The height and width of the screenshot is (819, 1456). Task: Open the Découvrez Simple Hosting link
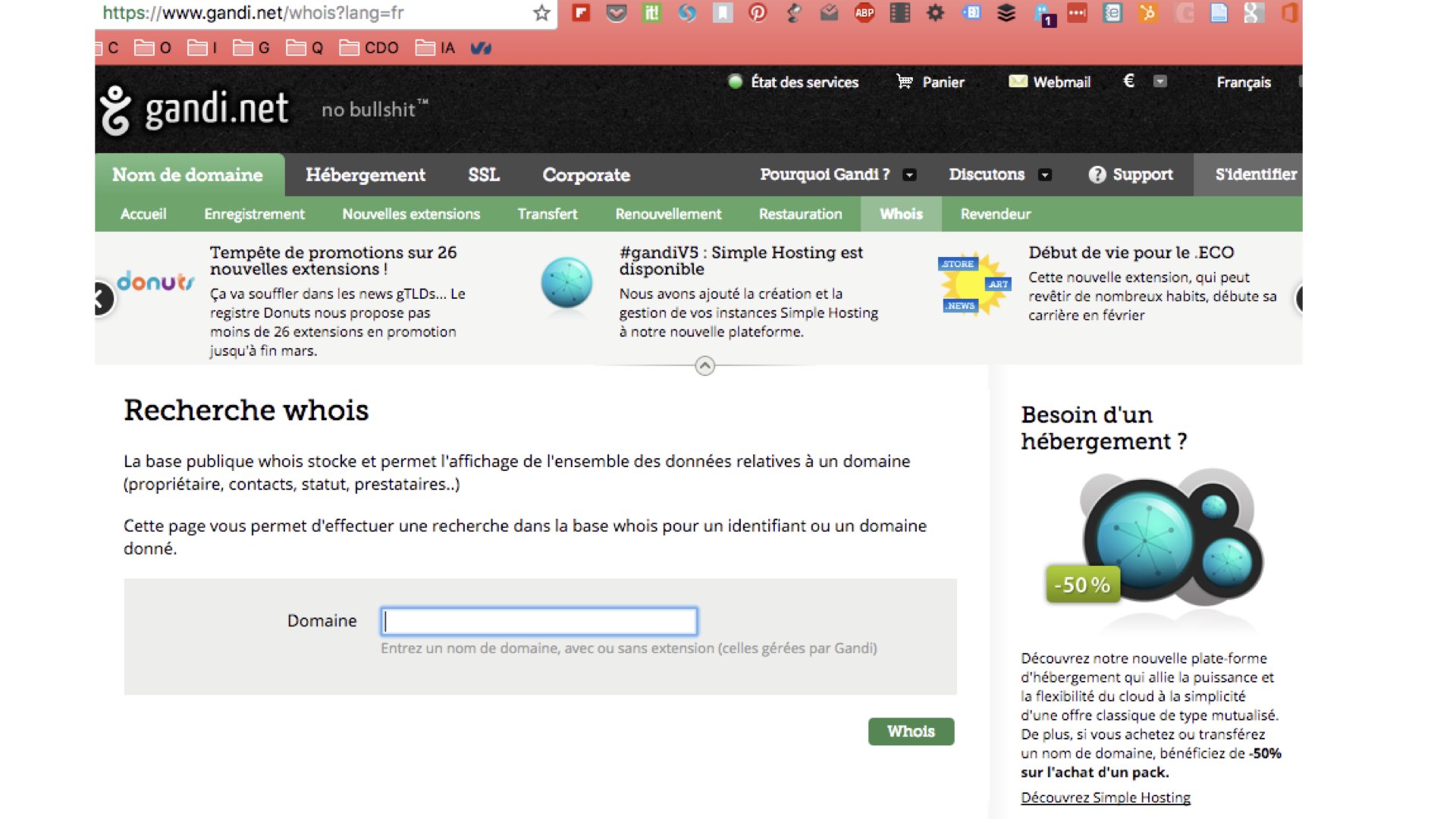click(1105, 797)
